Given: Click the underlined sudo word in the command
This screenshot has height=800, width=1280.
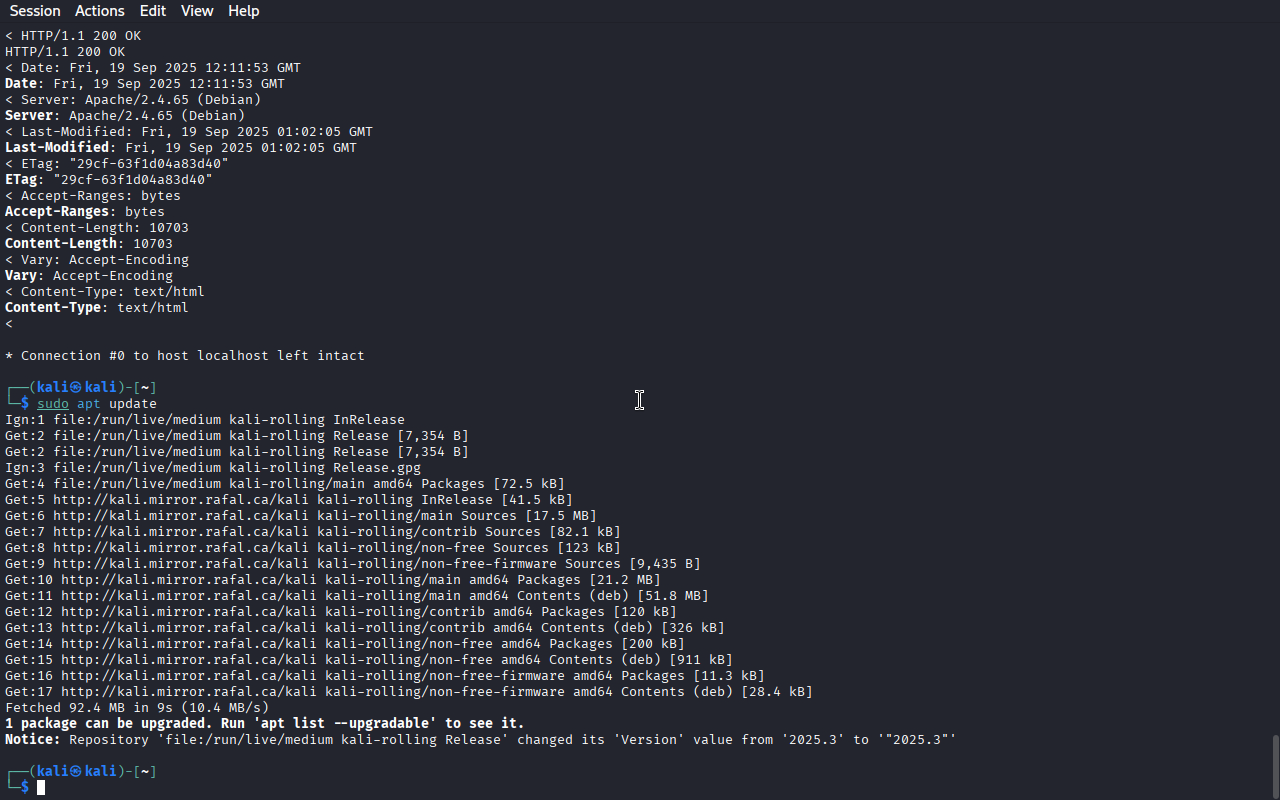Looking at the screenshot, I should point(53,404).
